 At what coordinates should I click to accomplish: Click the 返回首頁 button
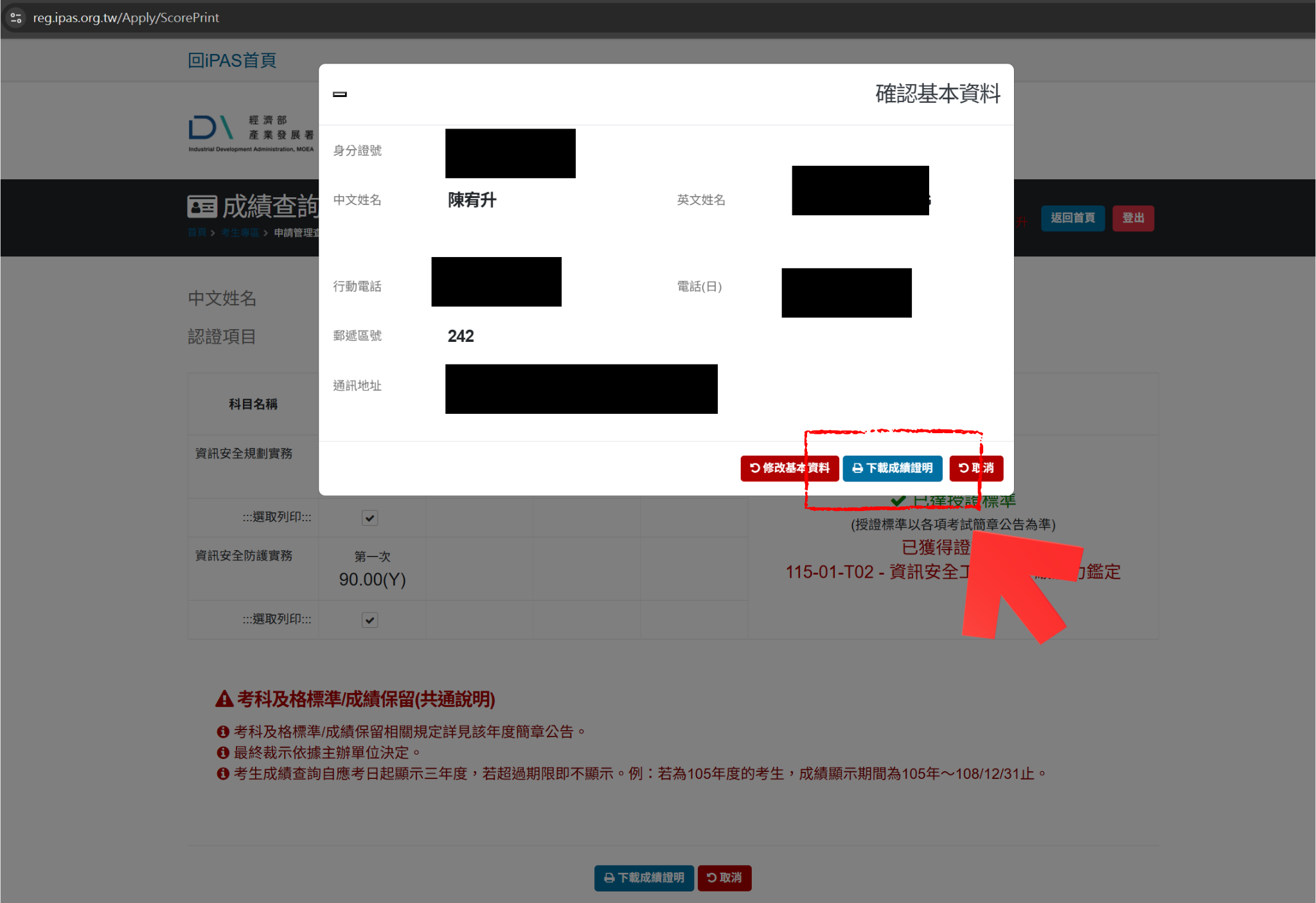pyautogui.click(x=1072, y=218)
